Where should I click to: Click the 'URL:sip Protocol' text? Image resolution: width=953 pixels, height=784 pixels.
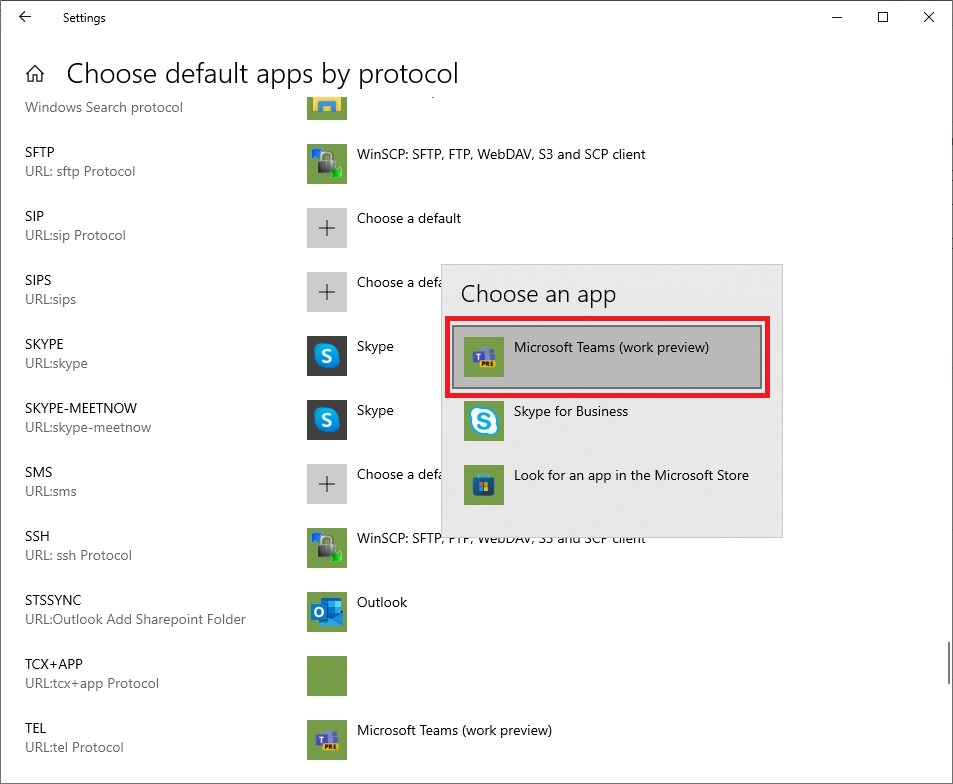[75, 235]
